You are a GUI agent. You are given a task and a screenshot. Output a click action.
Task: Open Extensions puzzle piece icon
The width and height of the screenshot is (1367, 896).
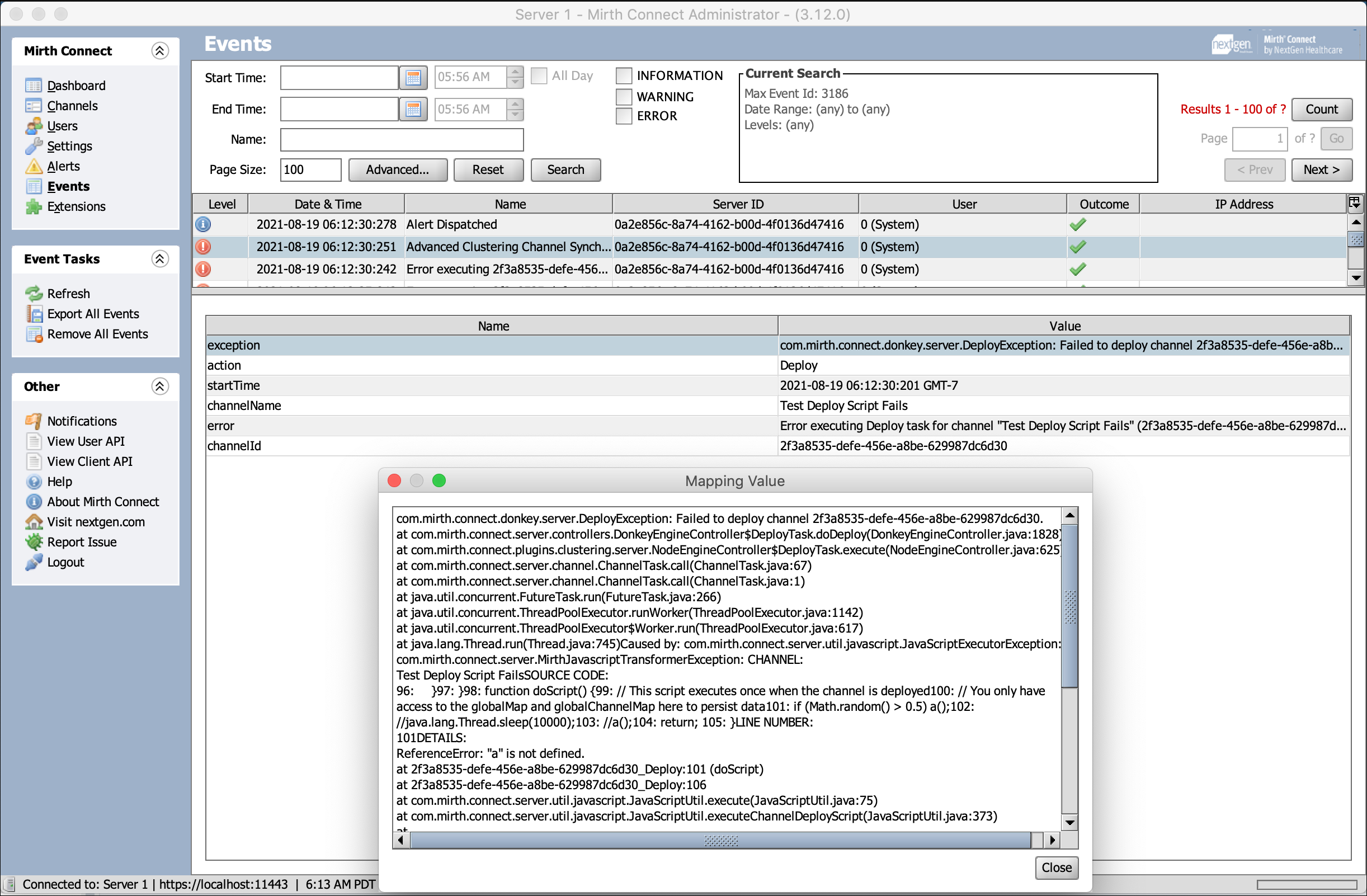[34, 206]
